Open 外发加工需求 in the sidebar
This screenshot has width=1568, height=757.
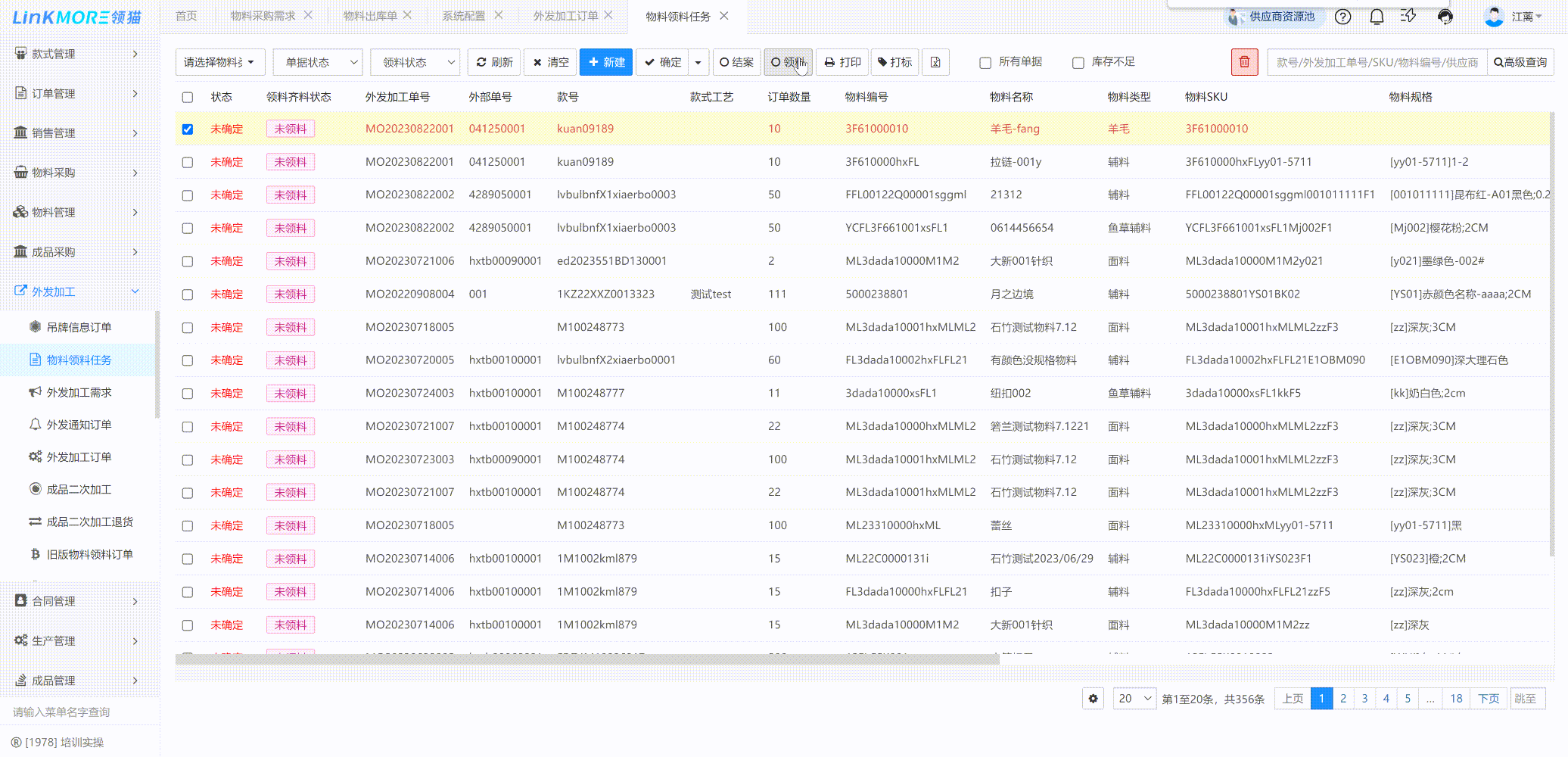pos(79,392)
